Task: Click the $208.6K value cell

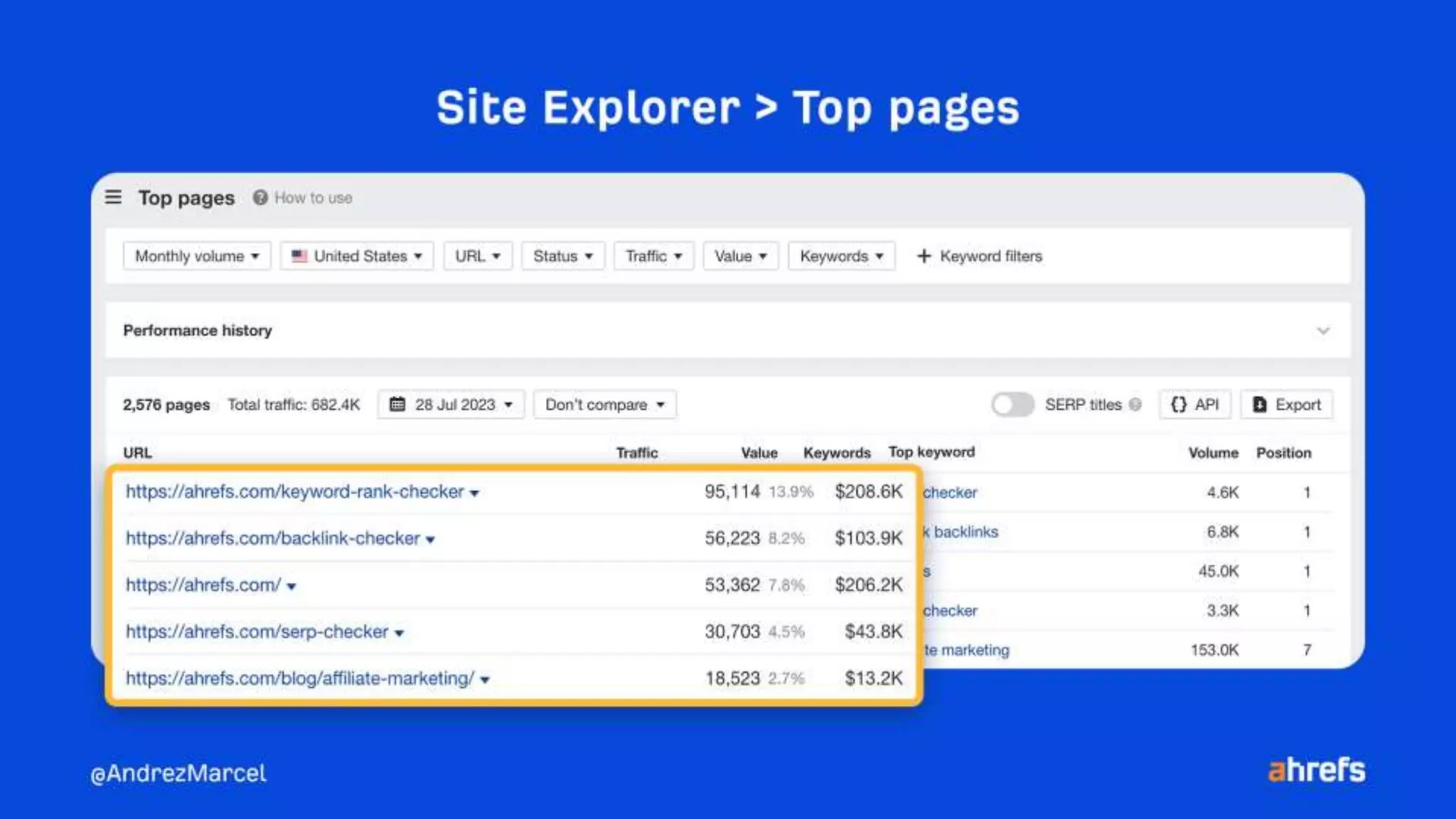Action: pyautogui.click(x=869, y=491)
